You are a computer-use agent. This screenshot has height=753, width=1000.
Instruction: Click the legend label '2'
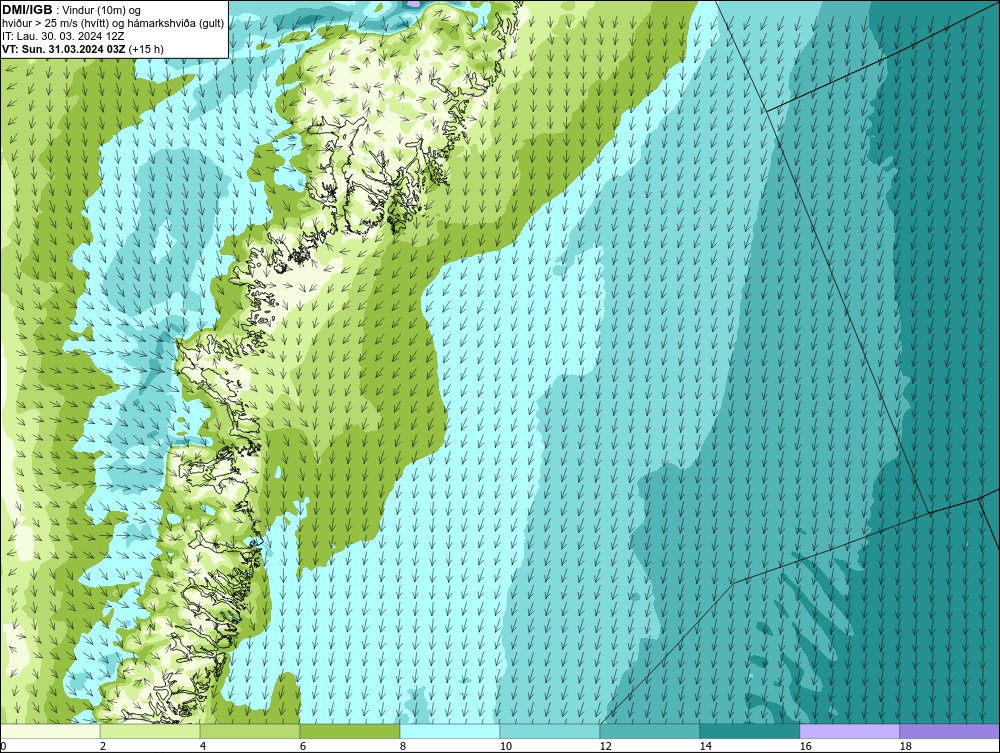click(103, 746)
